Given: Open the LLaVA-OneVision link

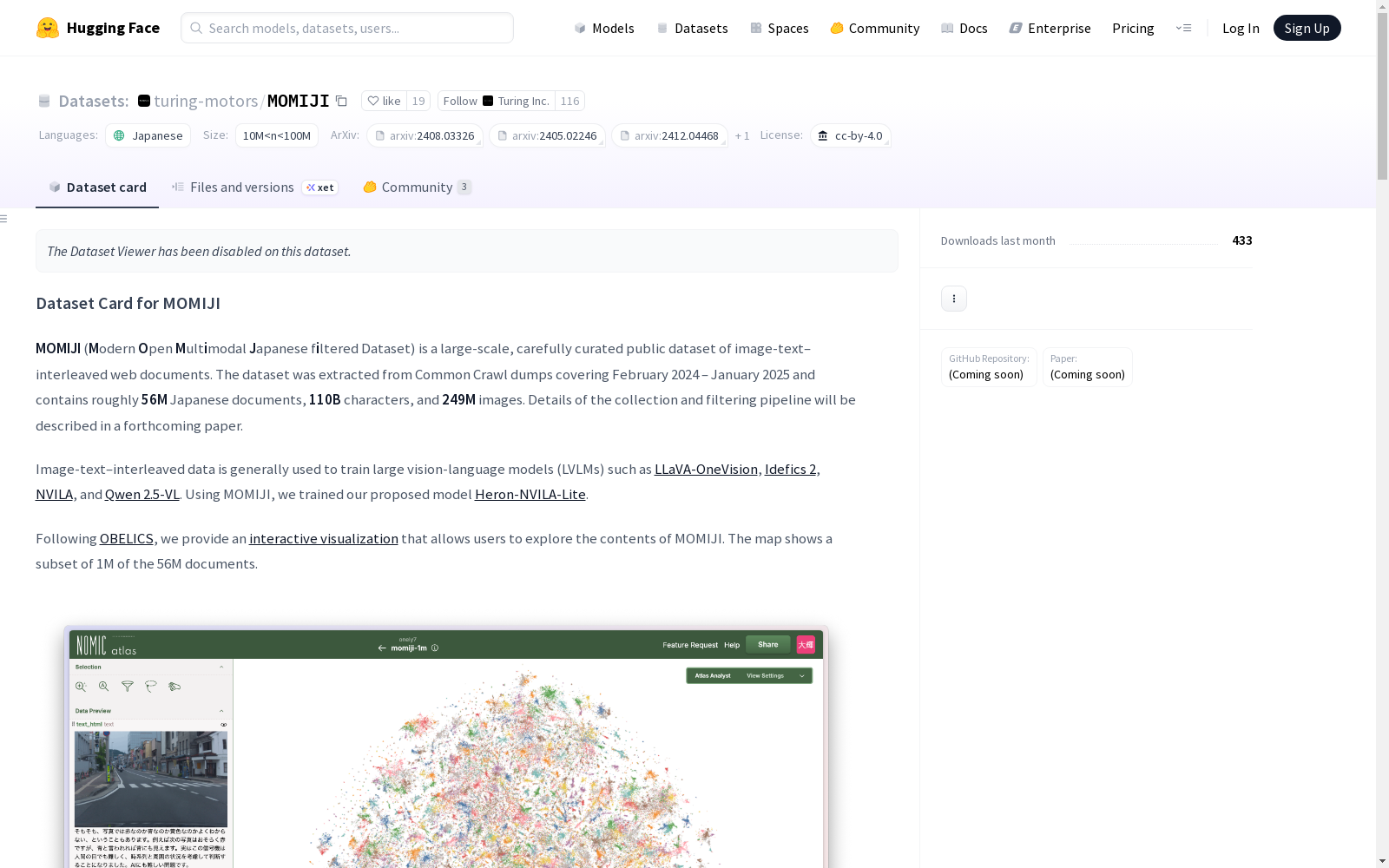Looking at the screenshot, I should [x=706, y=469].
